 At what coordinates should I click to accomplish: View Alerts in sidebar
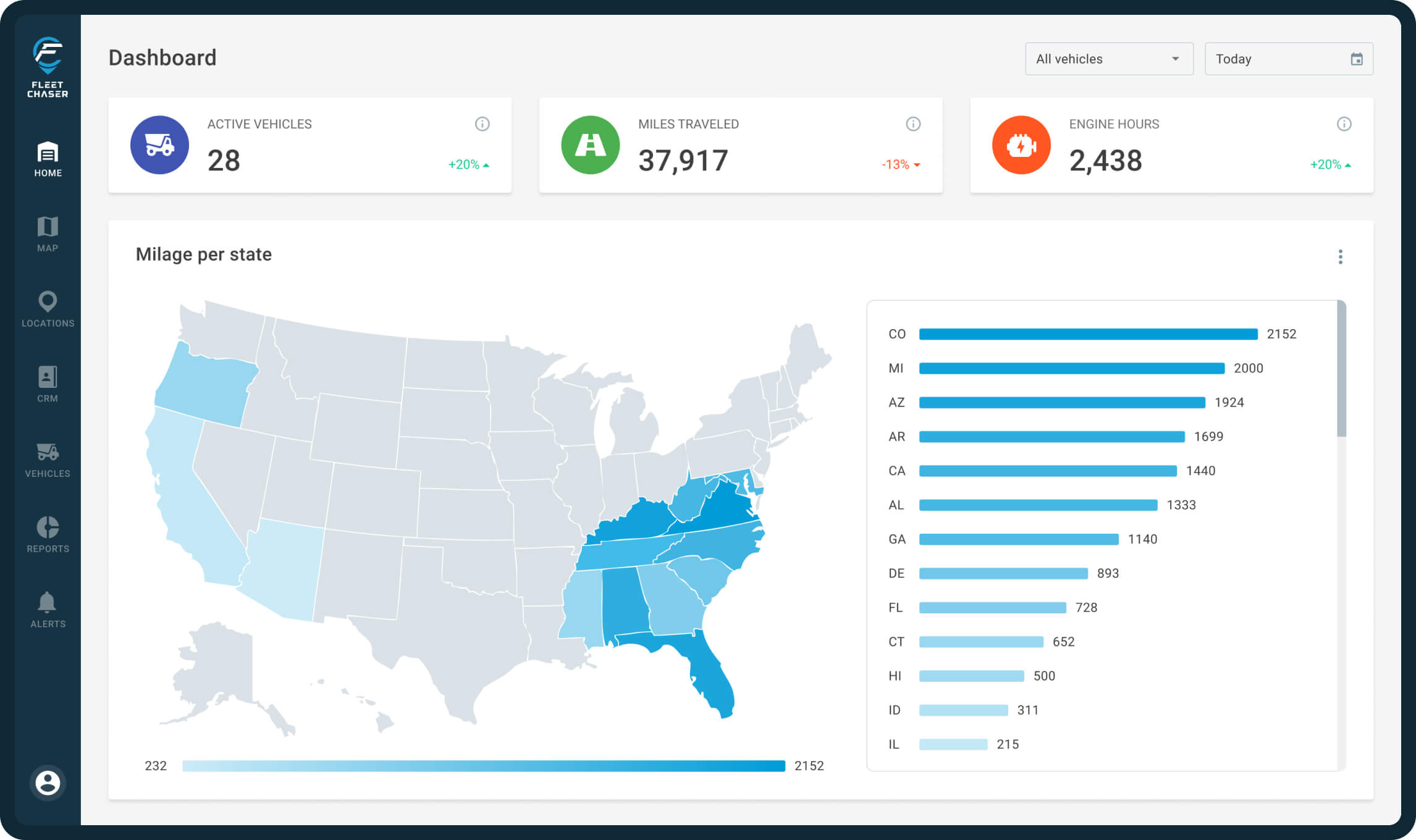48,610
